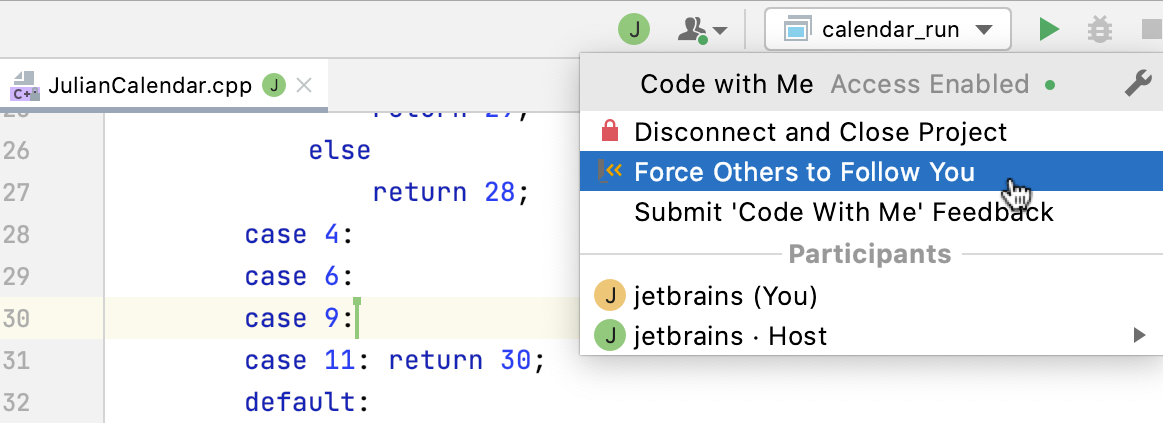Click jetbrains Host participant avatar
The height and width of the screenshot is (423, 1163).
[x=608, y=336]
